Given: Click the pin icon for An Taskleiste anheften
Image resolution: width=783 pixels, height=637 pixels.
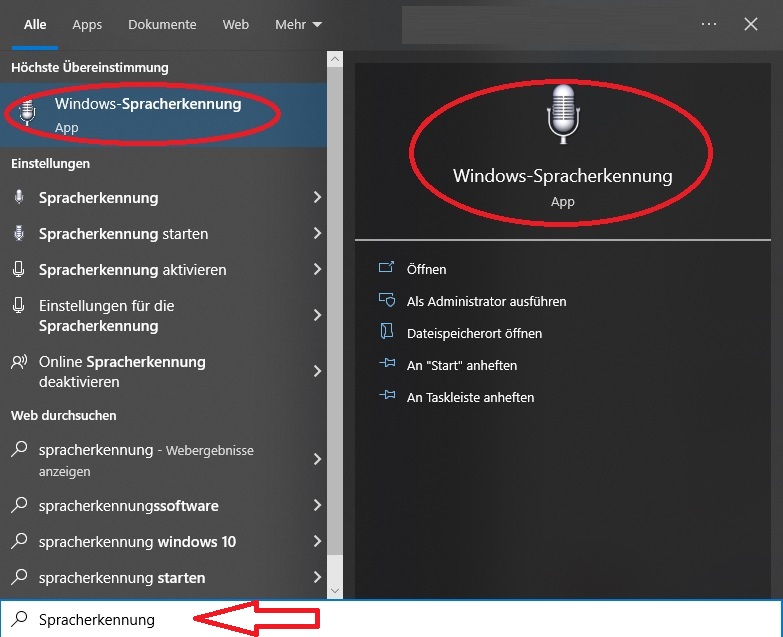Looking at the screenshot, I should click(387, 397).
